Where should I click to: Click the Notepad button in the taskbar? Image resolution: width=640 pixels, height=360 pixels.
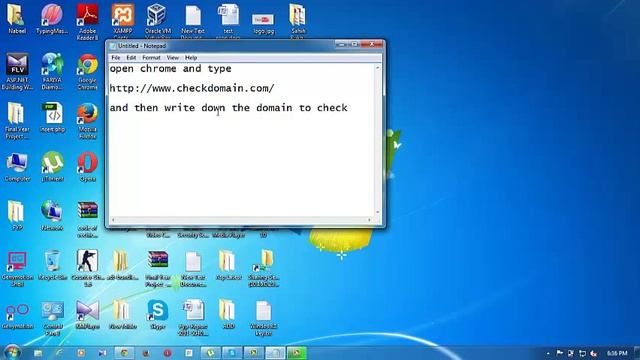tap(276, 353)
